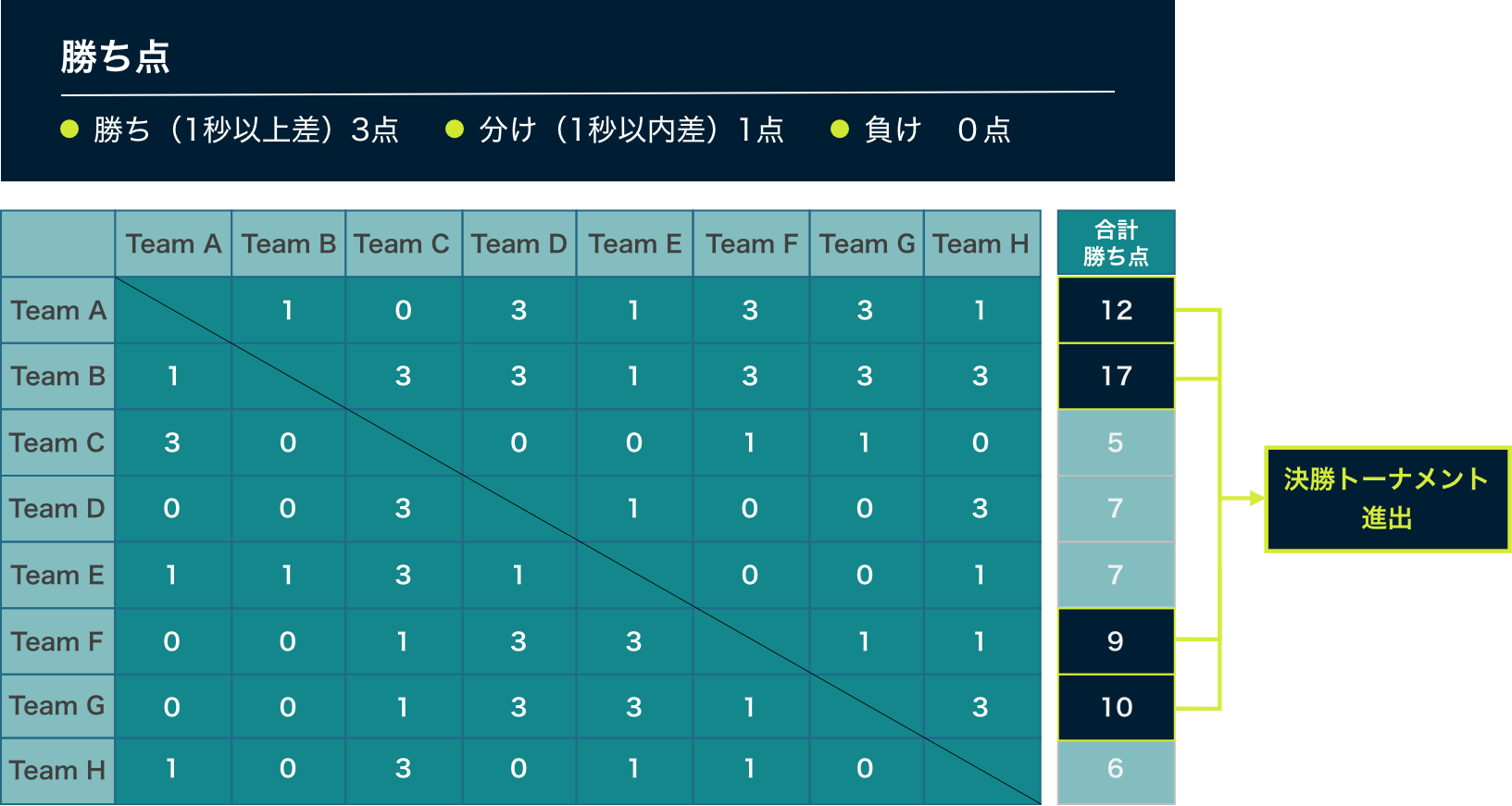Select the Team F row header
Image resolution: width=1512 pixels, height=806 pixels.
(57, 641)
